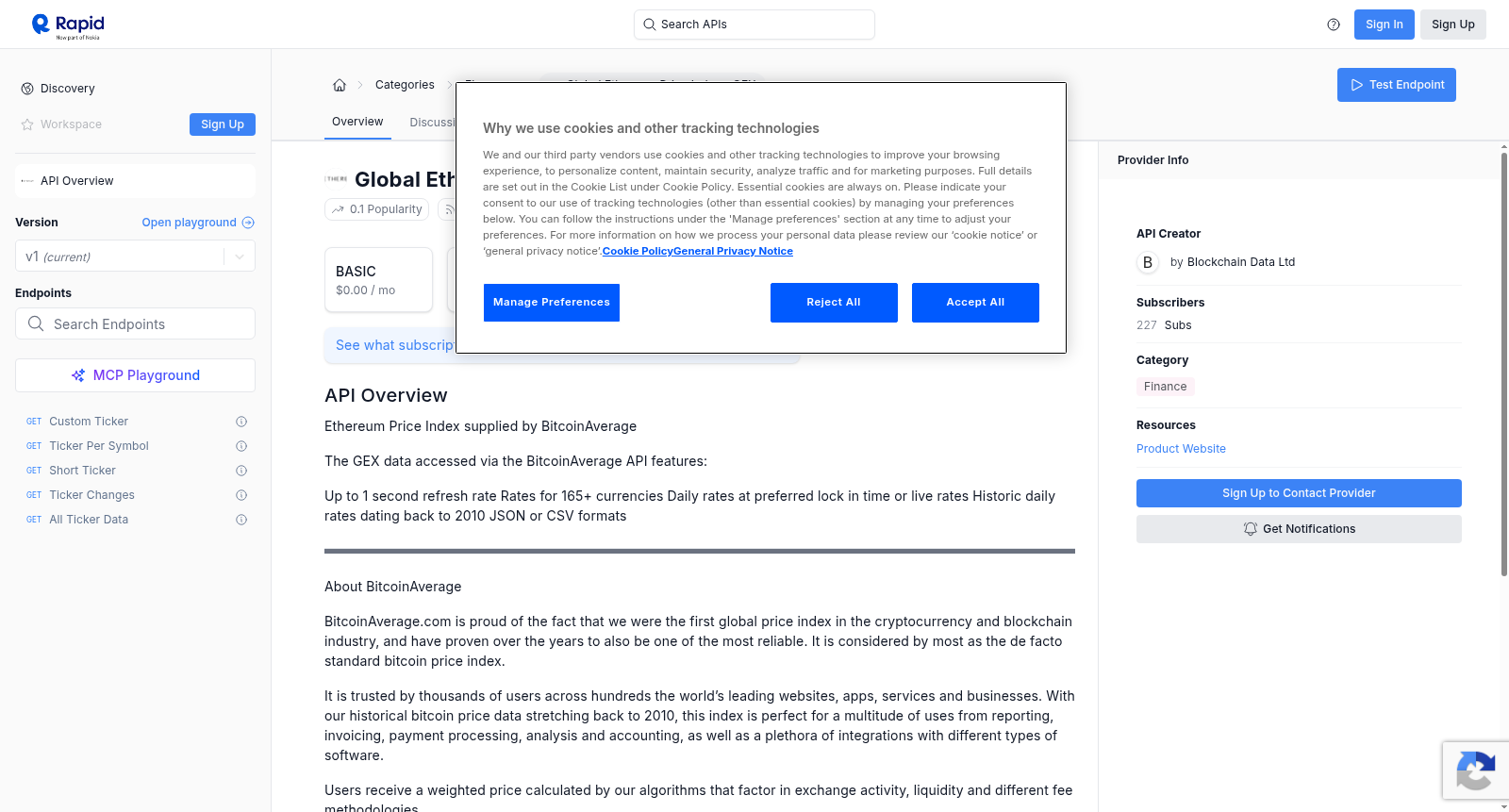The width and height of the screenshot is (1509, 812).
Task: Open the Ticker Per Symbol endpoint
Action: [x=99, y=446]
